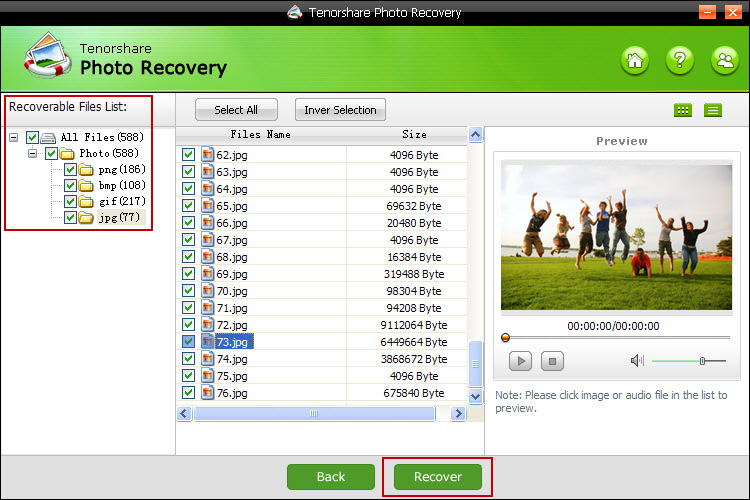Click the green Recover button
The image size is (750, 500).
tap(435, 476)
